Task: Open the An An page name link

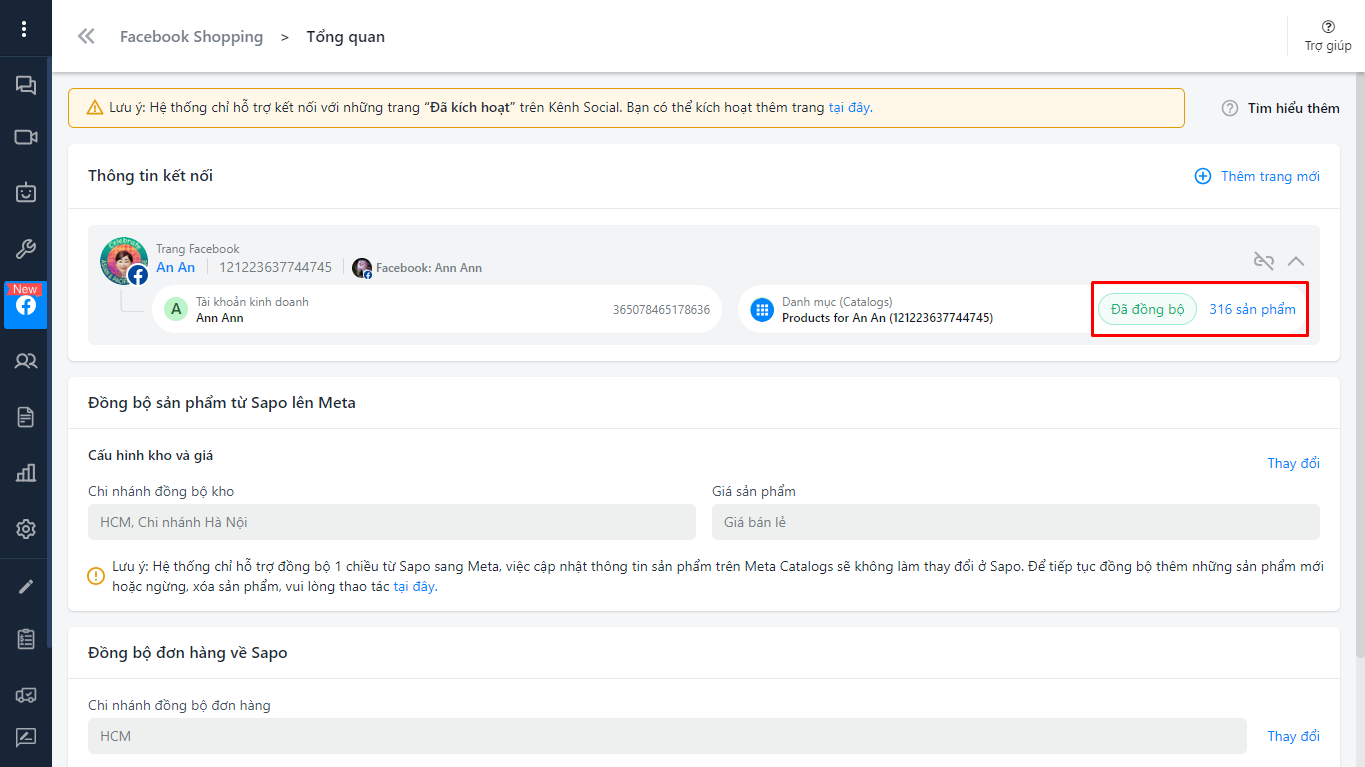Action: point(176,267)
